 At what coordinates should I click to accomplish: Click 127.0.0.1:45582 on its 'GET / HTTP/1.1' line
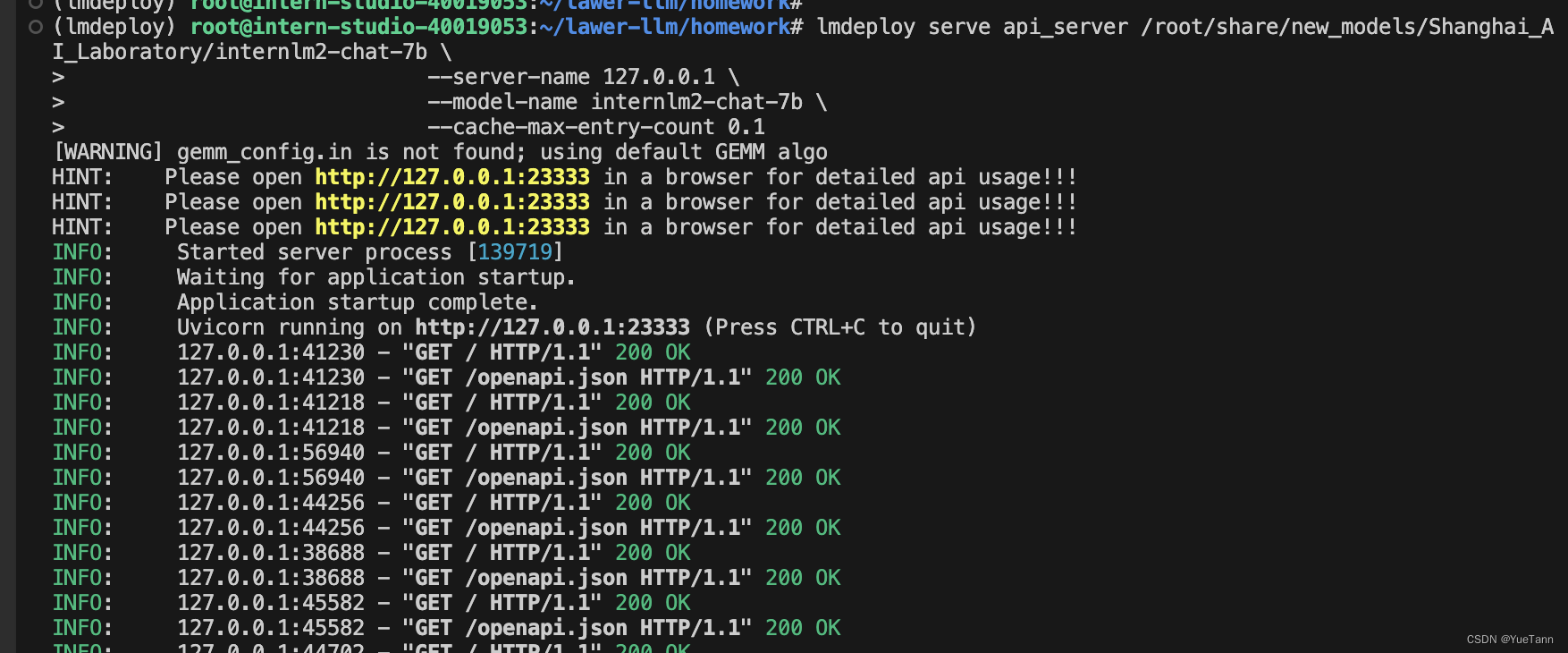point(271,603)
